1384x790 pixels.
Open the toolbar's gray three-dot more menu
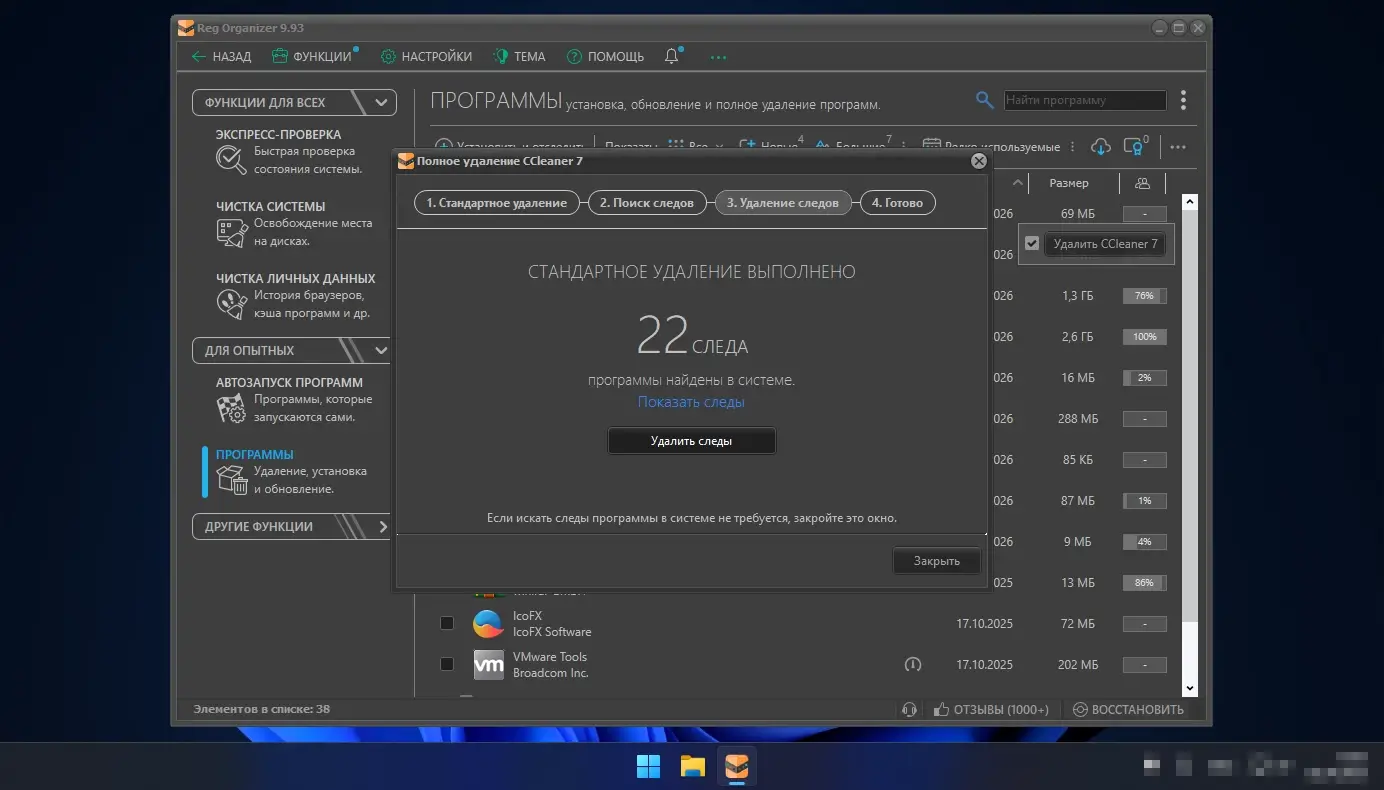1178,147
